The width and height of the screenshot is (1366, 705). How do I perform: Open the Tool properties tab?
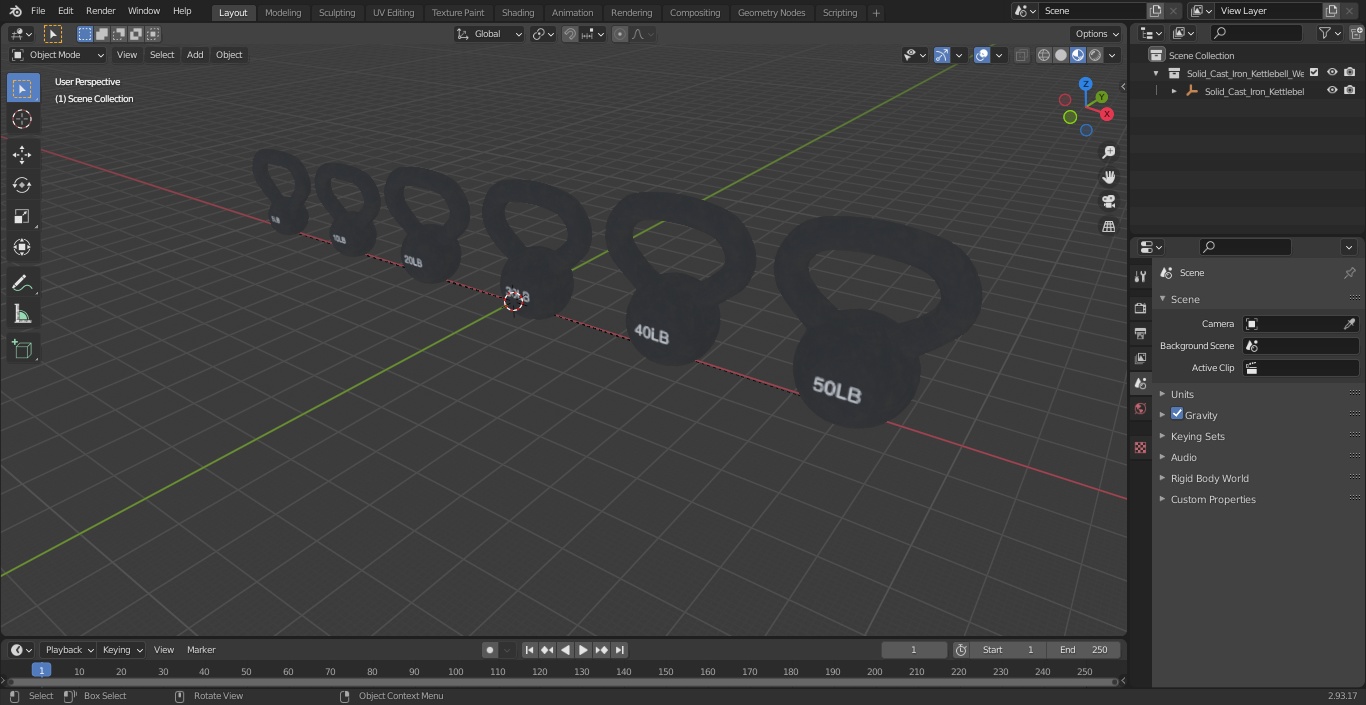click(x=1140, y=276)
